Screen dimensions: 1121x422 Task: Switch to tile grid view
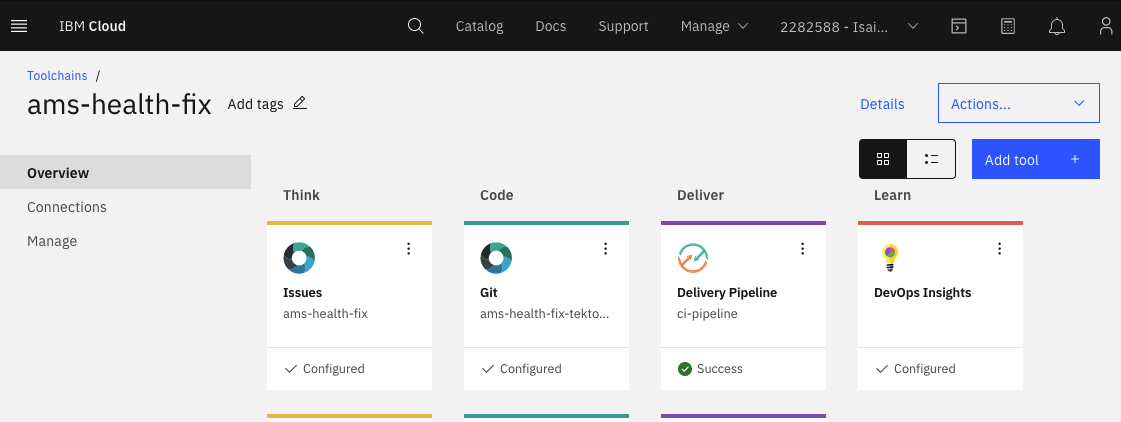pyautogui.click(x=883, y=159)
